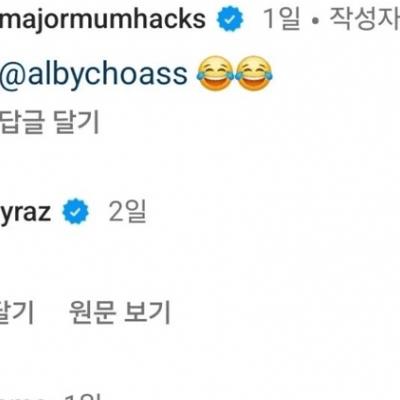Viewport: 400px width, 400px height.
Task: Click the second laughing-crying emoji
Action: [254, 74]
